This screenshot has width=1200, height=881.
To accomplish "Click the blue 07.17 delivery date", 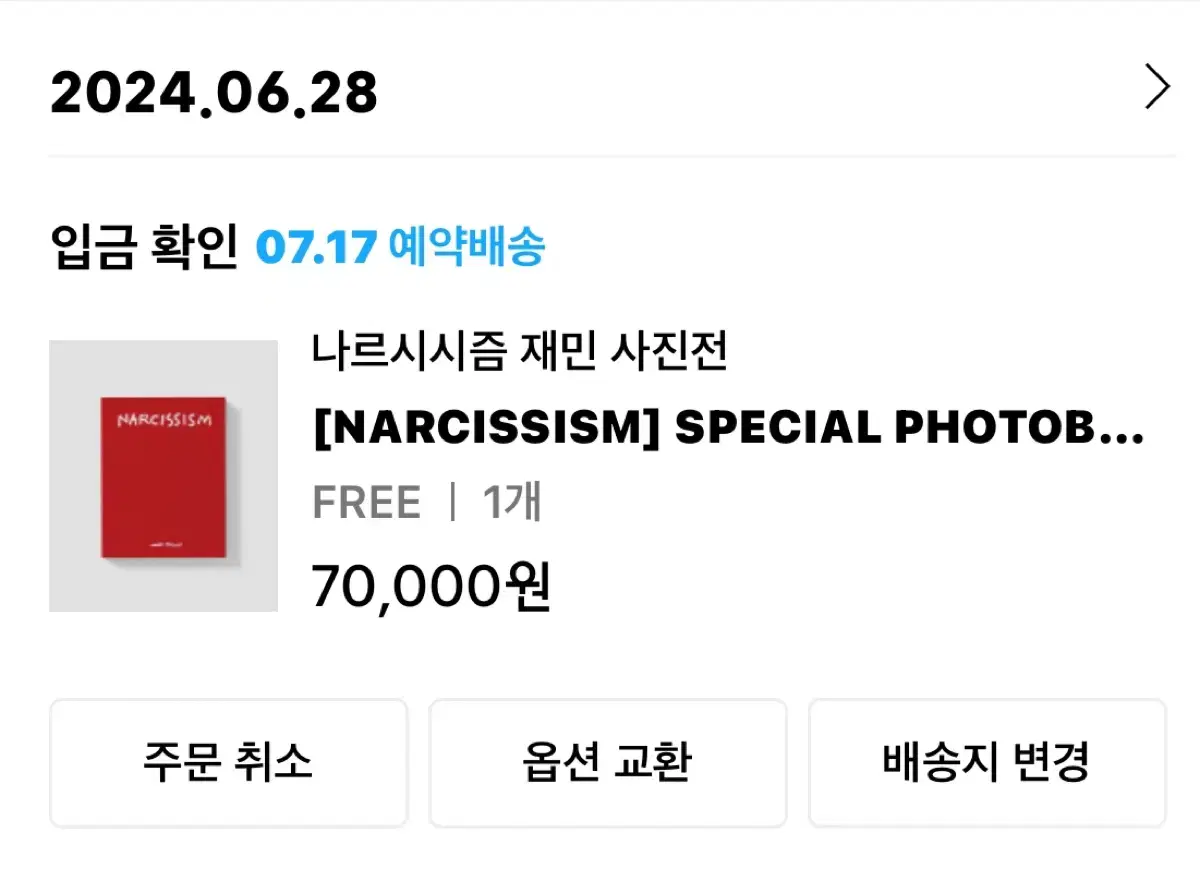I will point(316,247).
